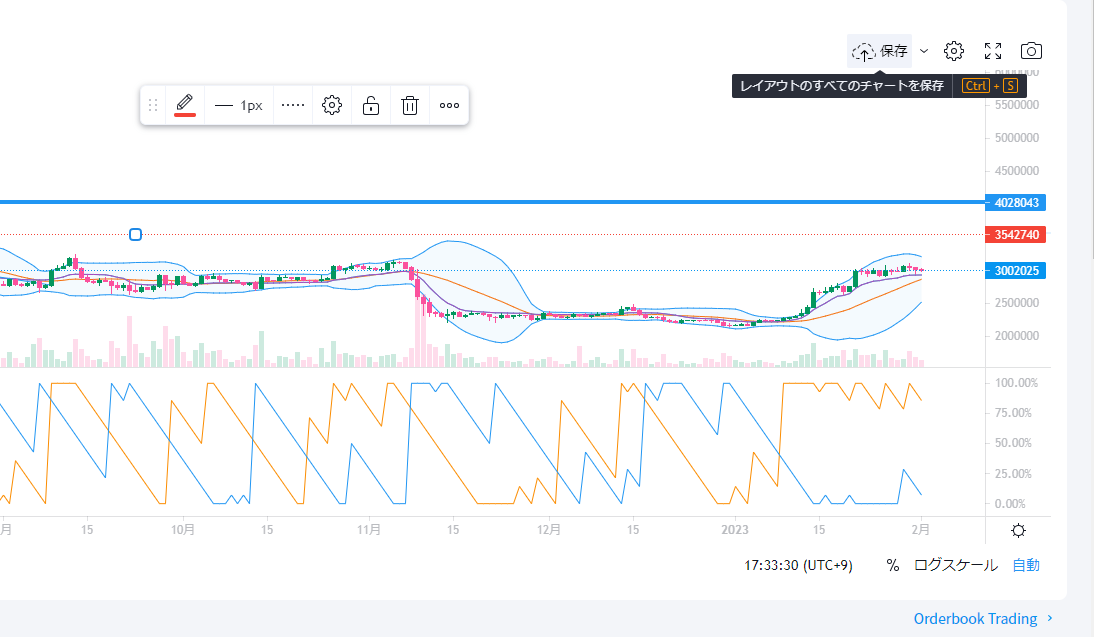Toggle percent scale mode

(892, 565)
